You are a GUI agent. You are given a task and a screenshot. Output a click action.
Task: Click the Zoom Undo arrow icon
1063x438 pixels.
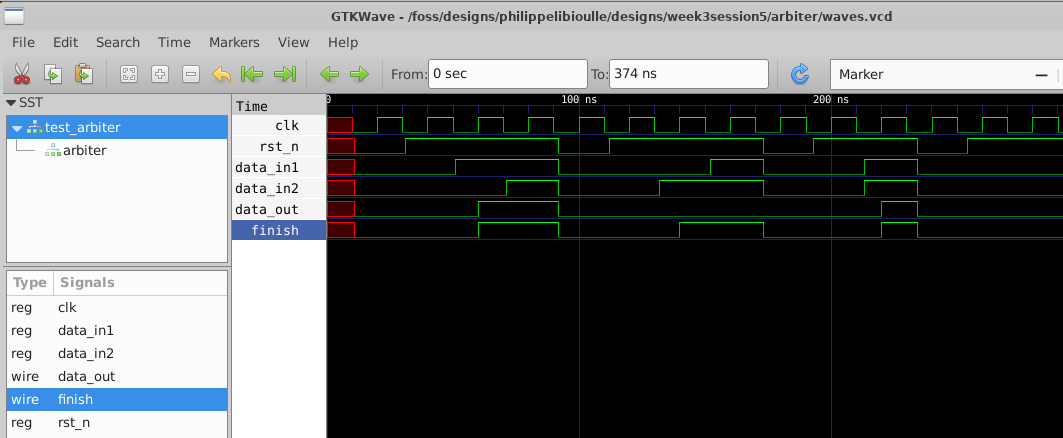tap(221, 74)
